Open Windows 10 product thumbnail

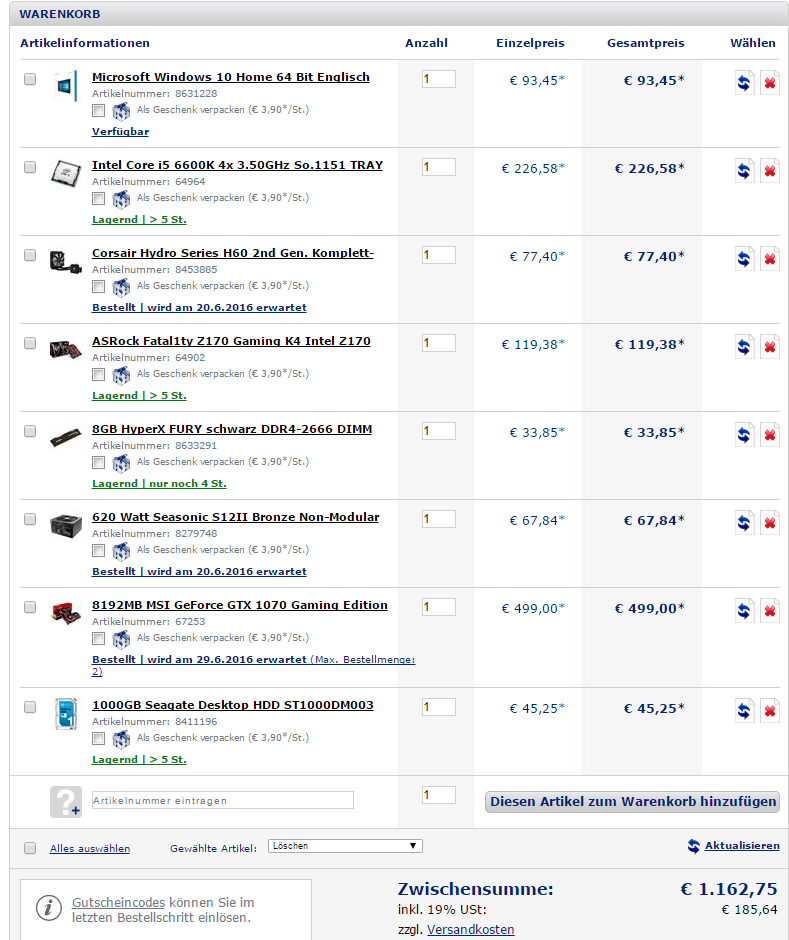65,86
